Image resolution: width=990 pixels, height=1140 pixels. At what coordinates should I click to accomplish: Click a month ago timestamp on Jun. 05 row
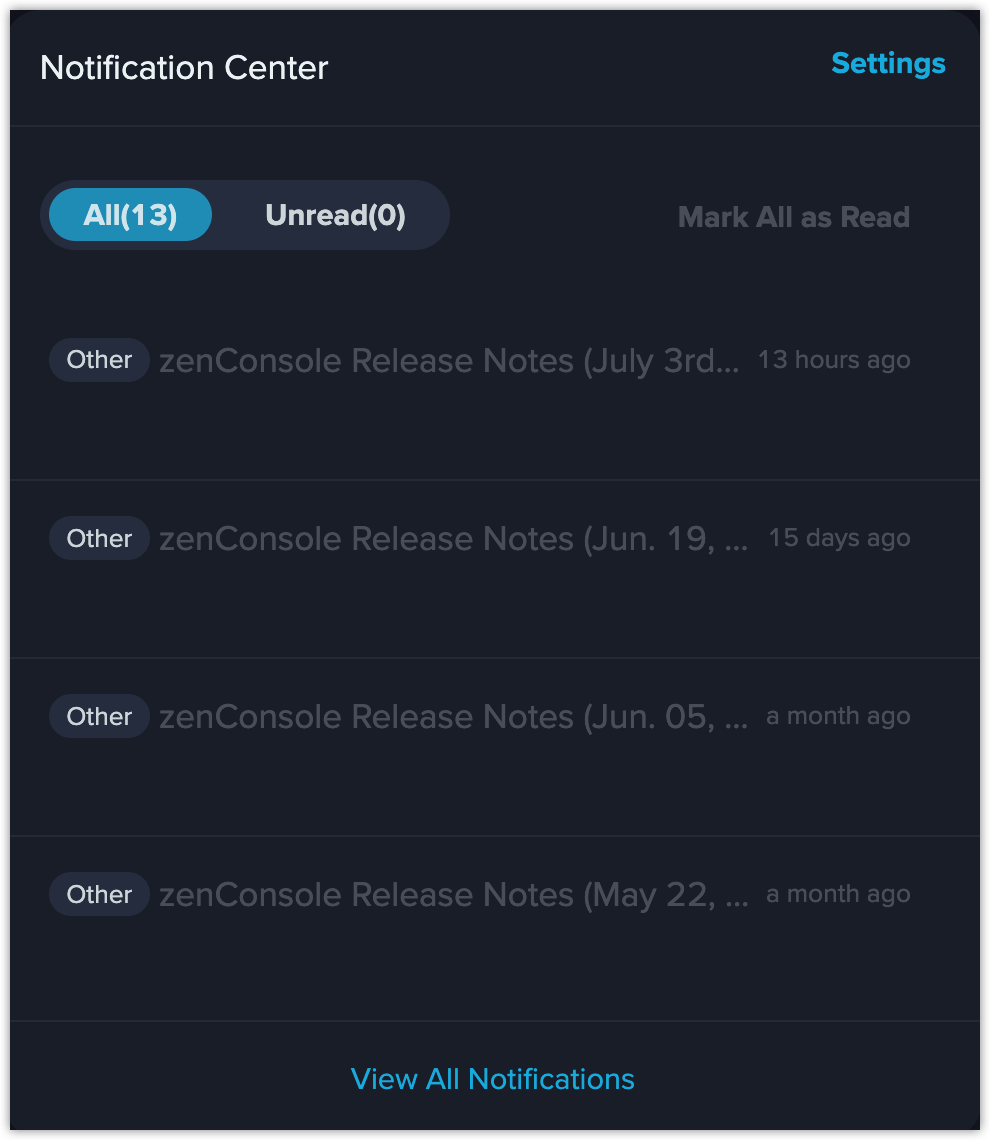pos(838,716)
